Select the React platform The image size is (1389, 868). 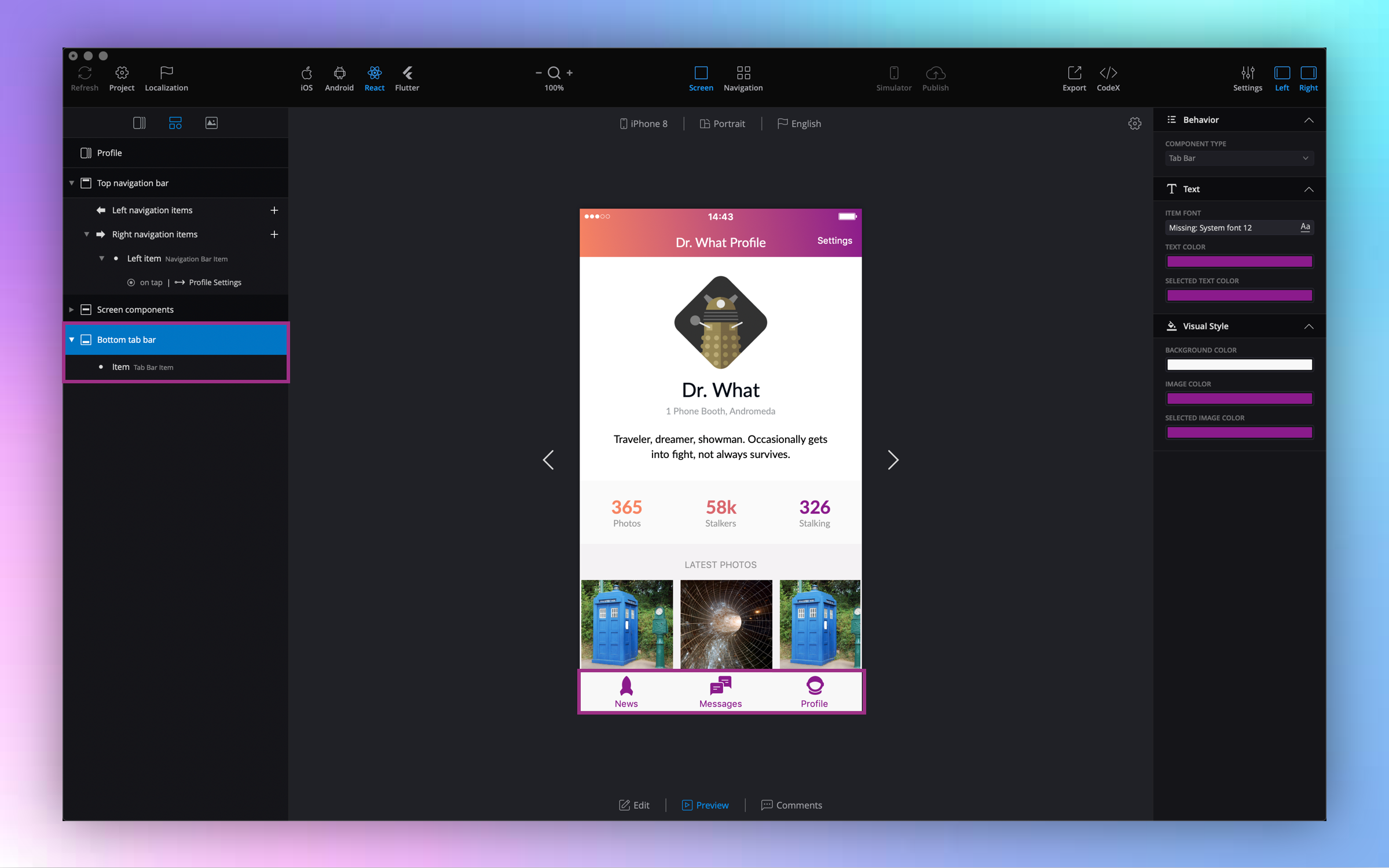pos(374,78)
